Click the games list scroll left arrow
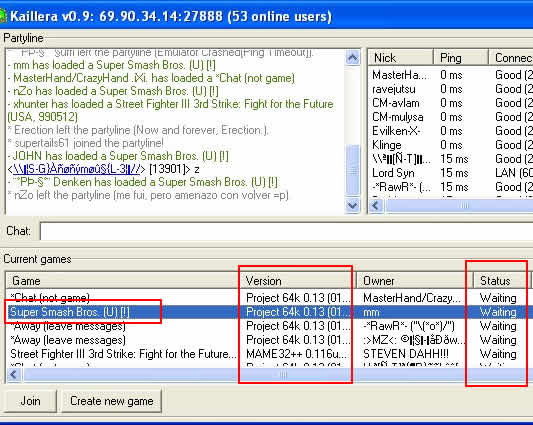The image size is (533, 425). click(14, 375)
